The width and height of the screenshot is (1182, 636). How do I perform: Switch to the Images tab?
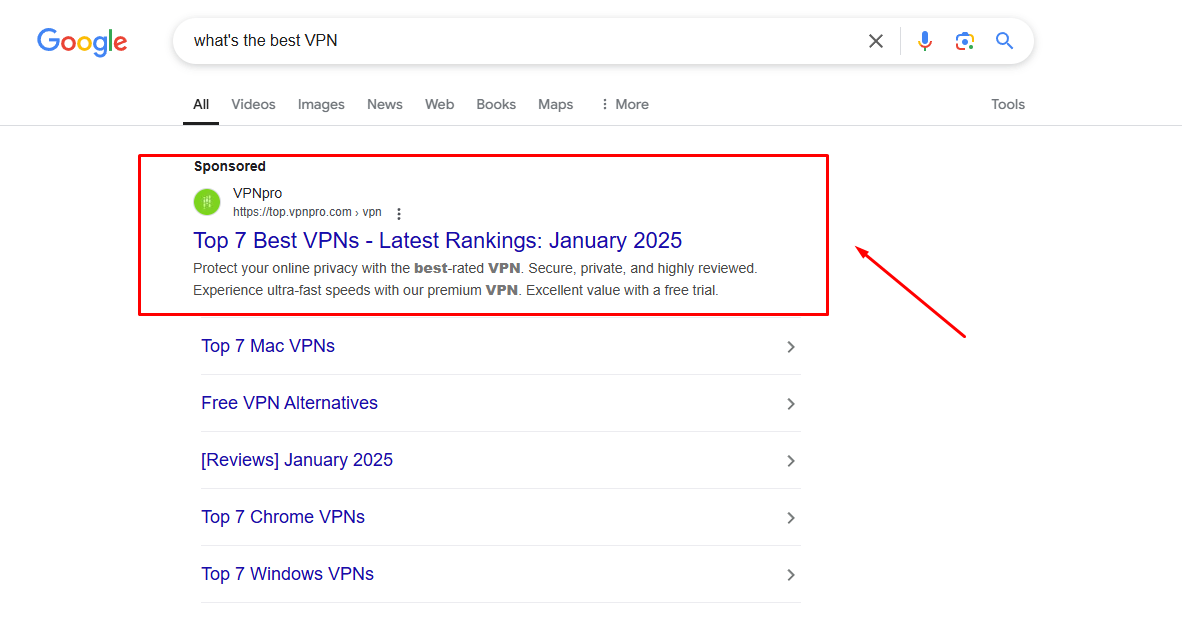point(321,104)
